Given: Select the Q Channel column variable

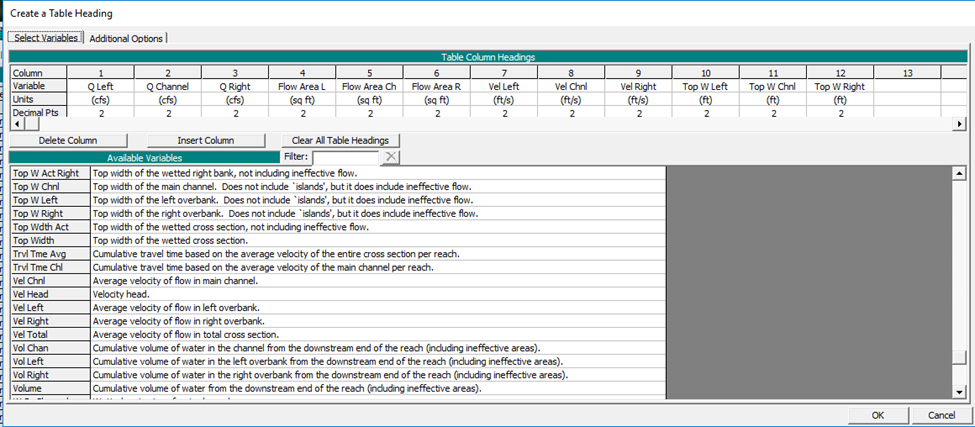Looking at the screenshot, I should [168, 86].
